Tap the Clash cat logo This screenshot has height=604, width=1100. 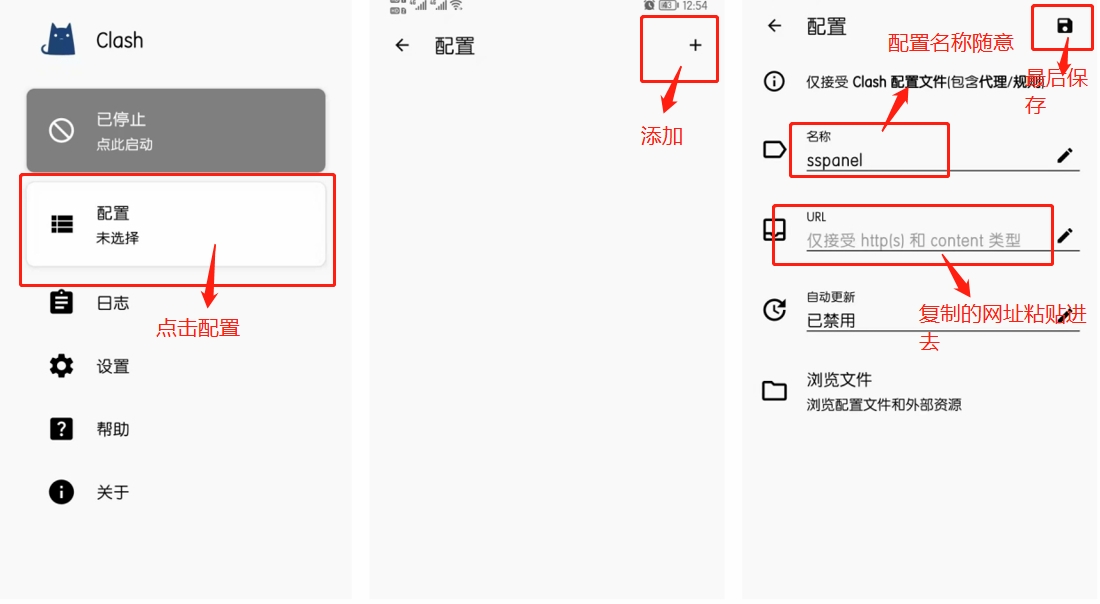[x=58, y=40]
